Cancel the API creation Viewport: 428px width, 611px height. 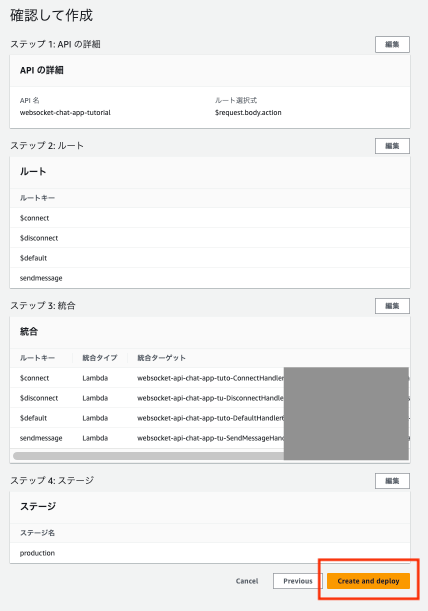point(247,581)
